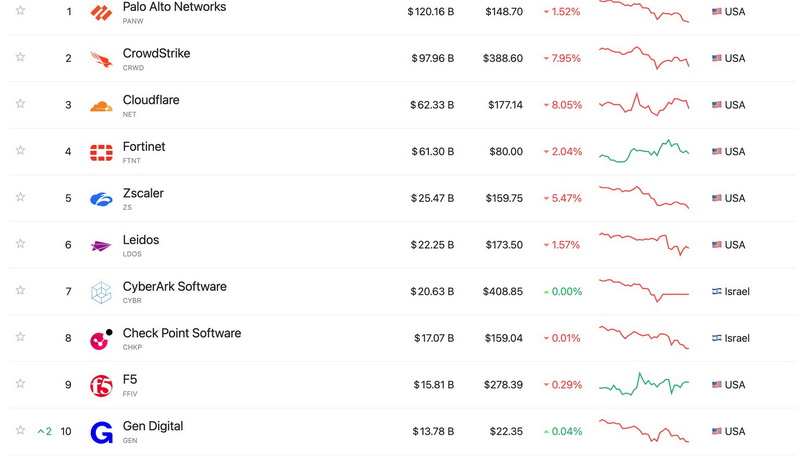Click the F5 red circle logo

(101, 385)
